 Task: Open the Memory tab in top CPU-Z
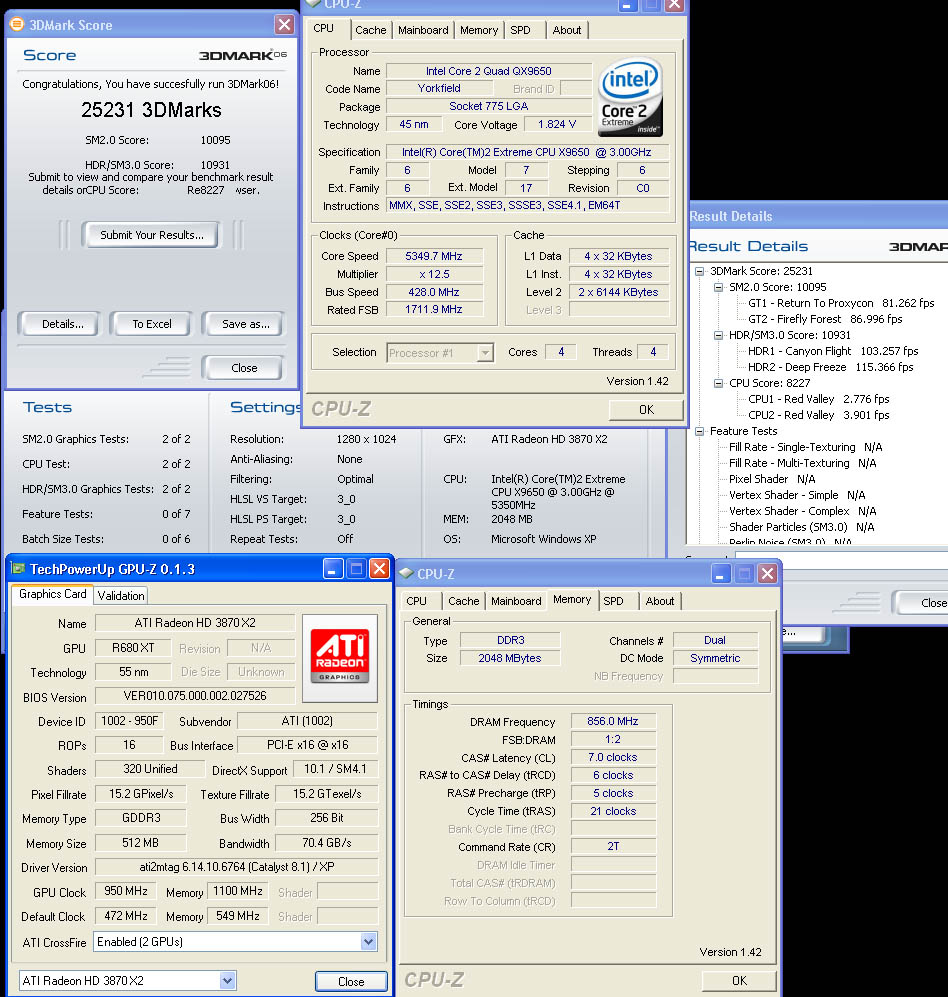tap(479, 30)
